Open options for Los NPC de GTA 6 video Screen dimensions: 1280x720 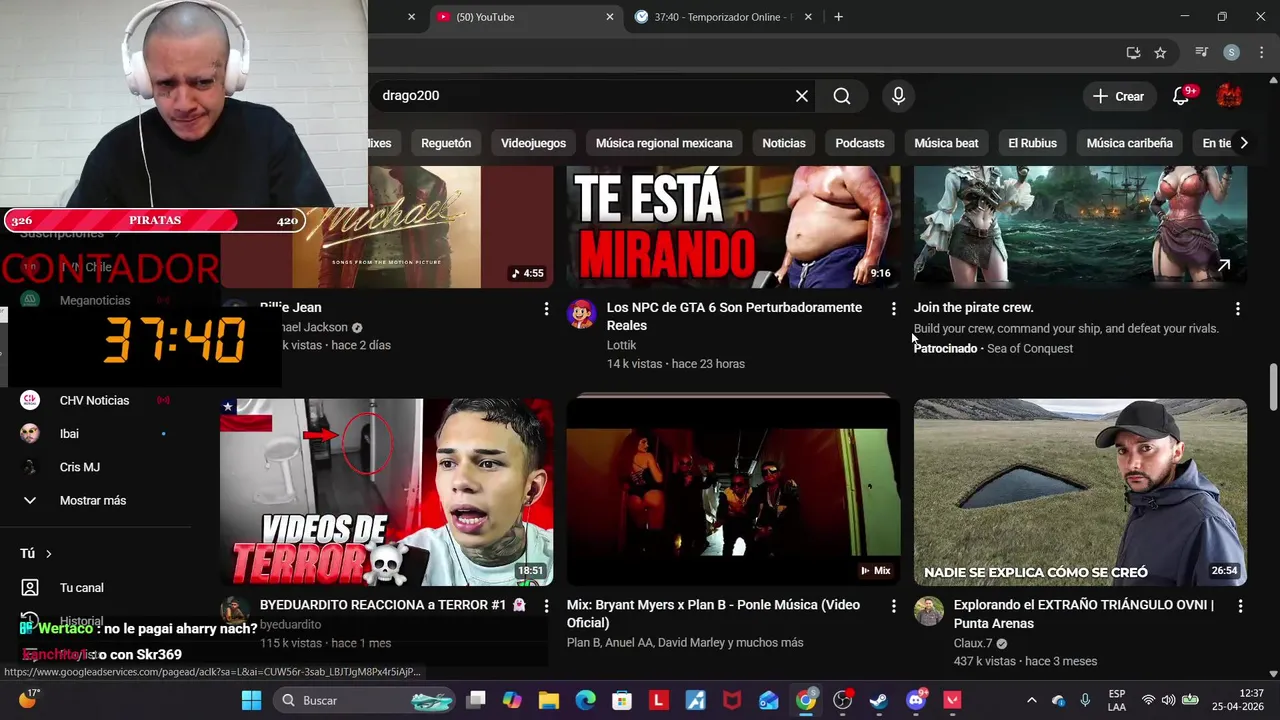[x=893, y=309]
